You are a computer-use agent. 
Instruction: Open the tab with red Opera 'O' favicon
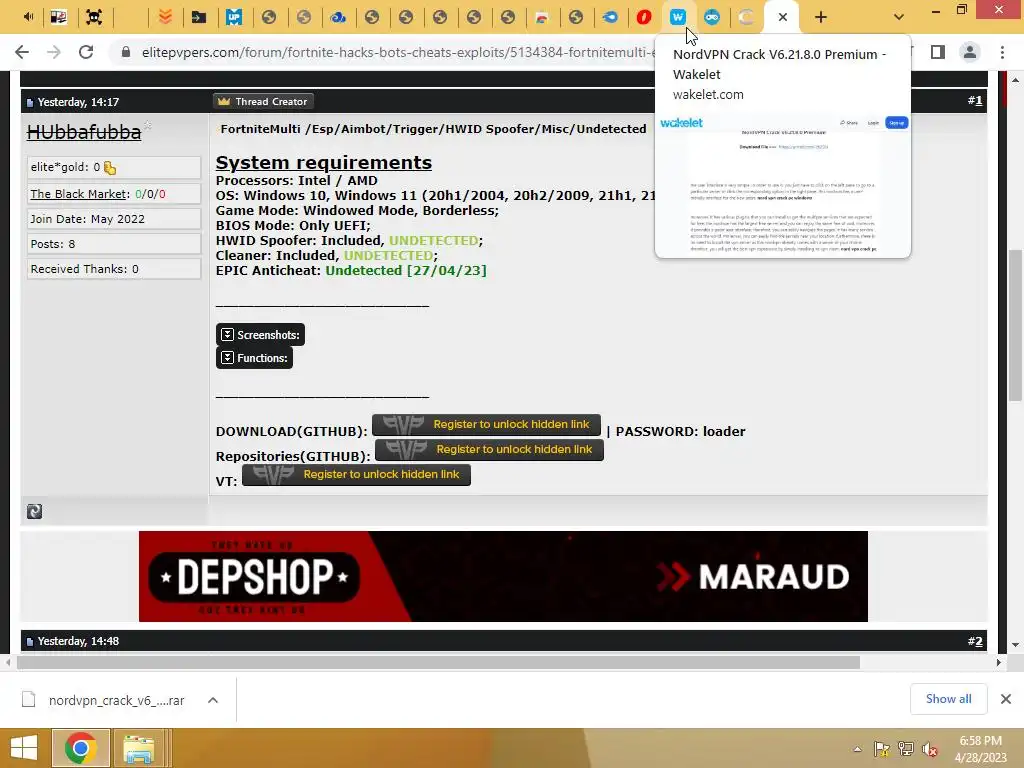click(643, 17)
